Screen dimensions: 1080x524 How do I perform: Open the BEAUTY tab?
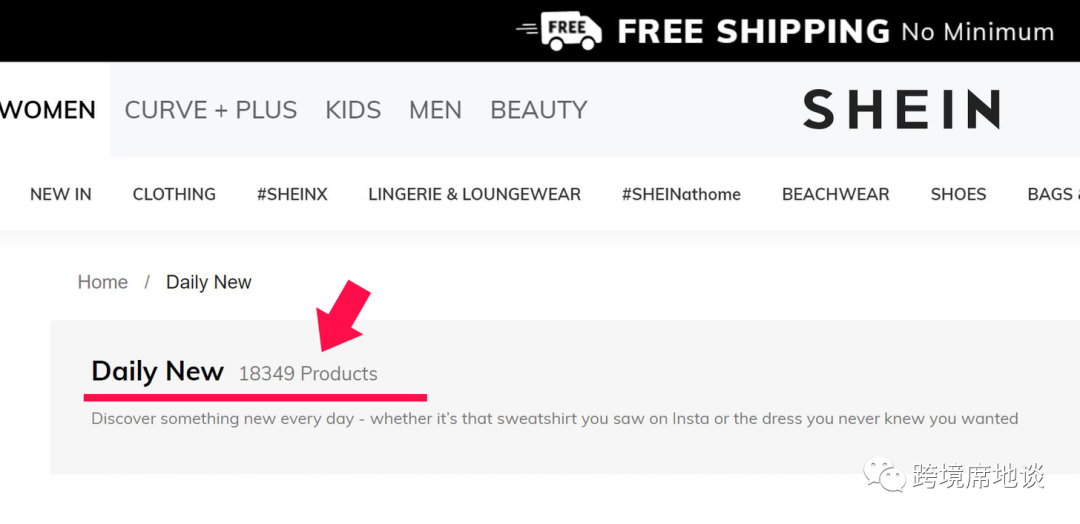pyautogui.click(x=539, y=110)
